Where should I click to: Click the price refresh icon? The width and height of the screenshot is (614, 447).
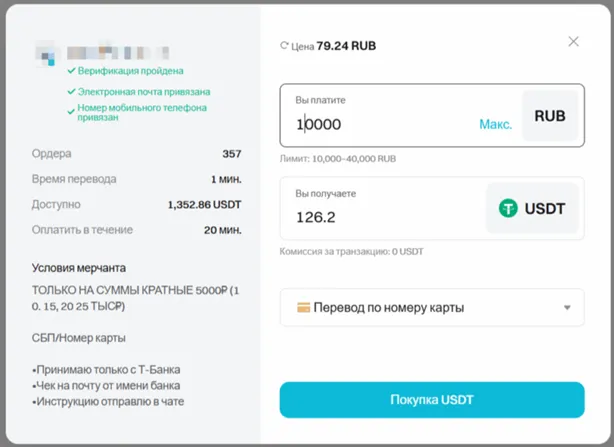coord(285,46)
